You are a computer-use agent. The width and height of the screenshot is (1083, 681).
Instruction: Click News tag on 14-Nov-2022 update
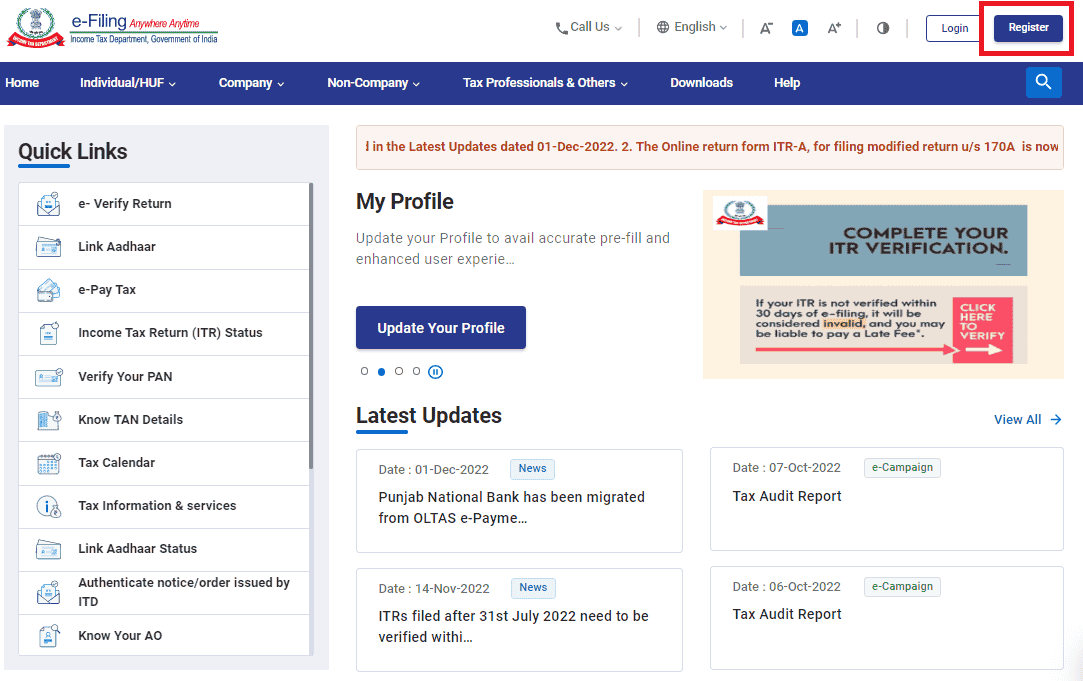533,588
